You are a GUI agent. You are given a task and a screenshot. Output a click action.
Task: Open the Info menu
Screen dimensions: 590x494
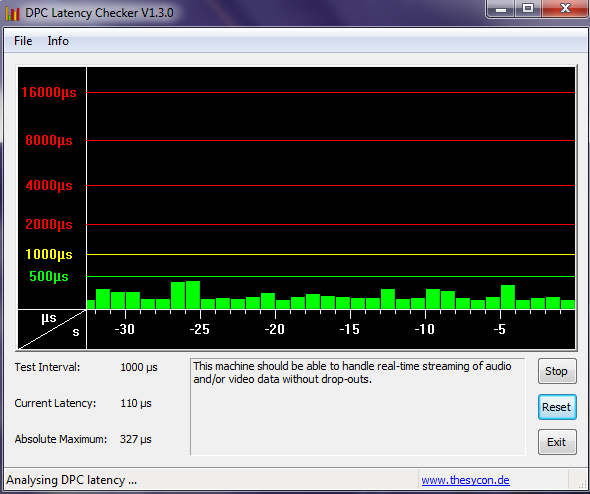click(x=58, y=41)
